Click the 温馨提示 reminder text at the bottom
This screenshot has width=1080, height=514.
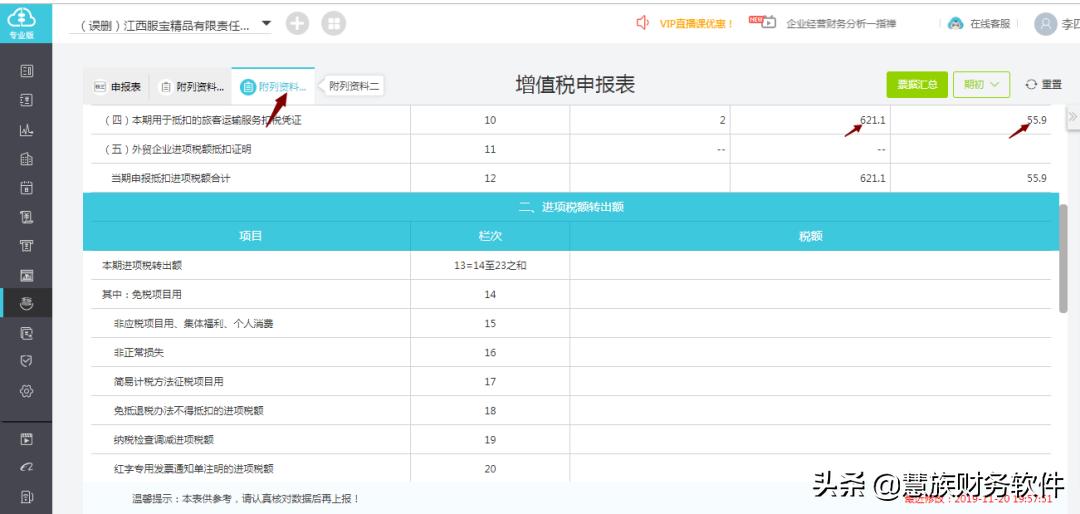click(246, 498)
